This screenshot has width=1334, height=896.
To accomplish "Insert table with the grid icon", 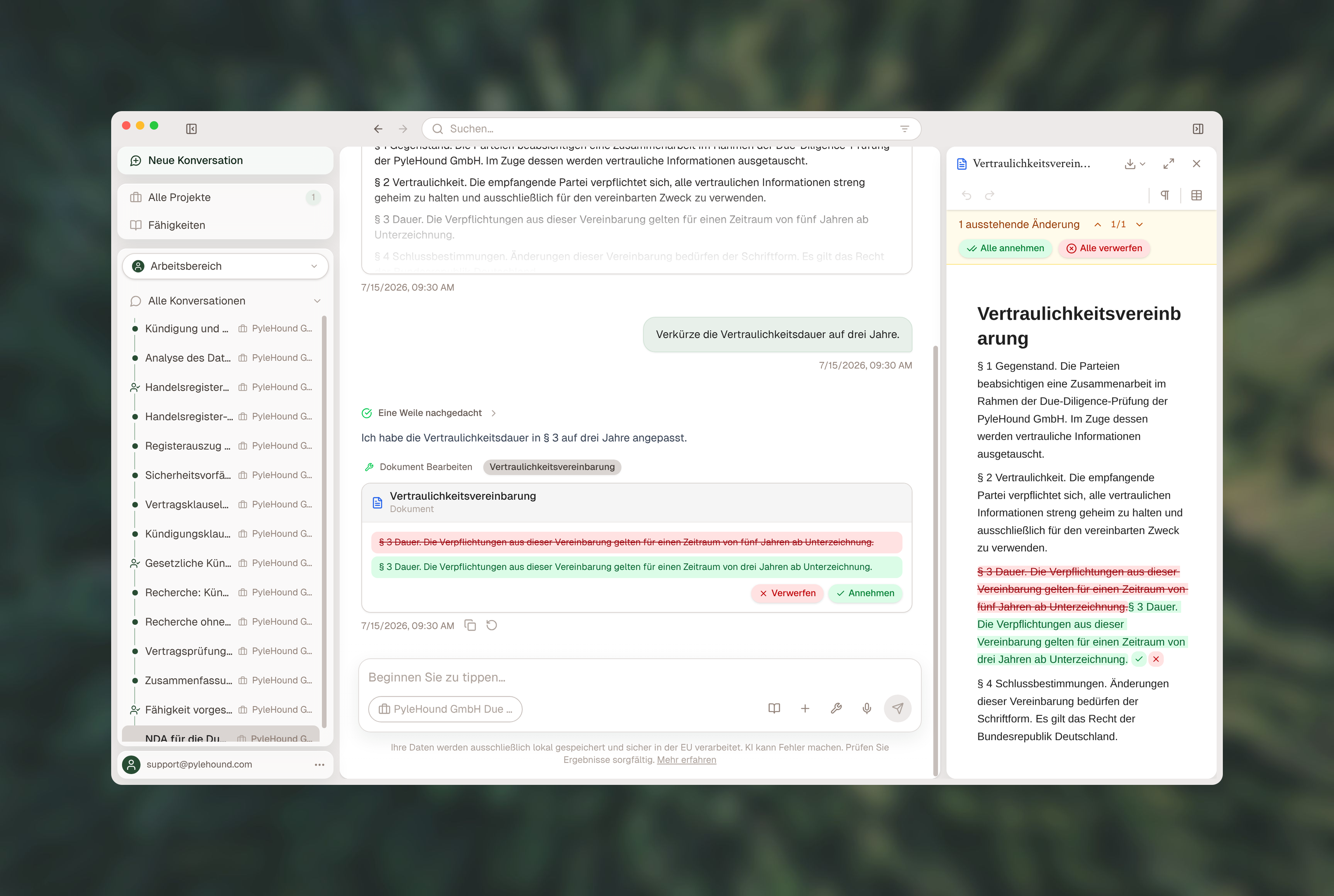I will pos(1196,196).
